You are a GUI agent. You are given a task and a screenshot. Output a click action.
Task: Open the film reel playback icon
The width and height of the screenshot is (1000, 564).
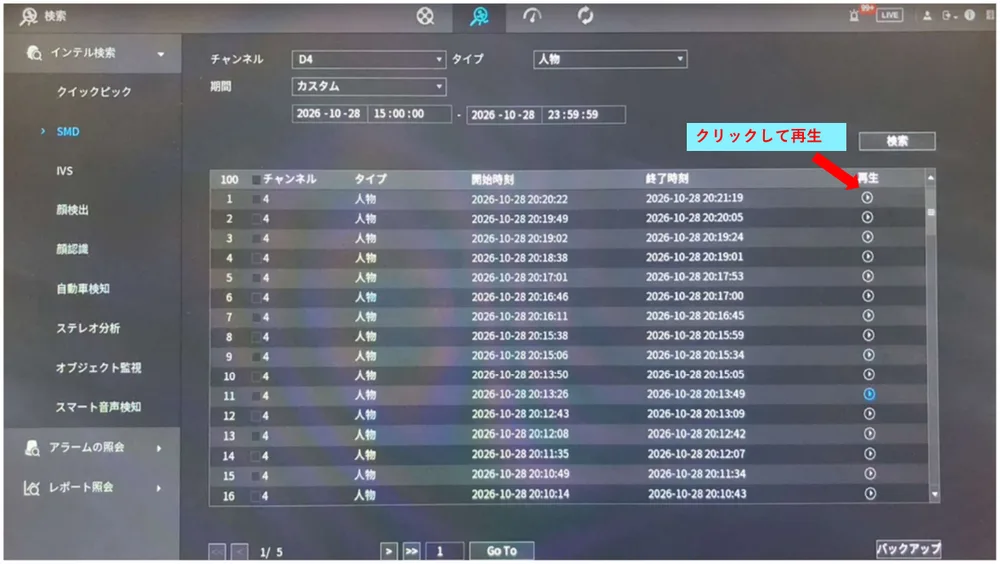point(425,16)
